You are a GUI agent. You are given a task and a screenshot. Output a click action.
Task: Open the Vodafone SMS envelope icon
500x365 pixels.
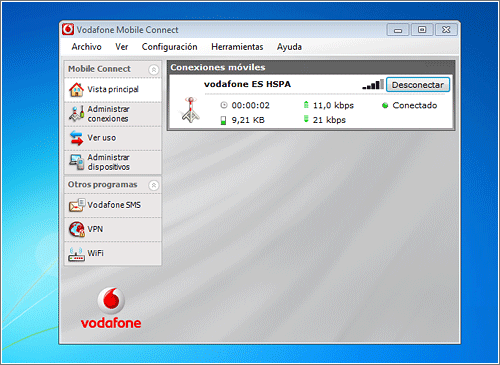pyautogui.click(x=77, y=205)
